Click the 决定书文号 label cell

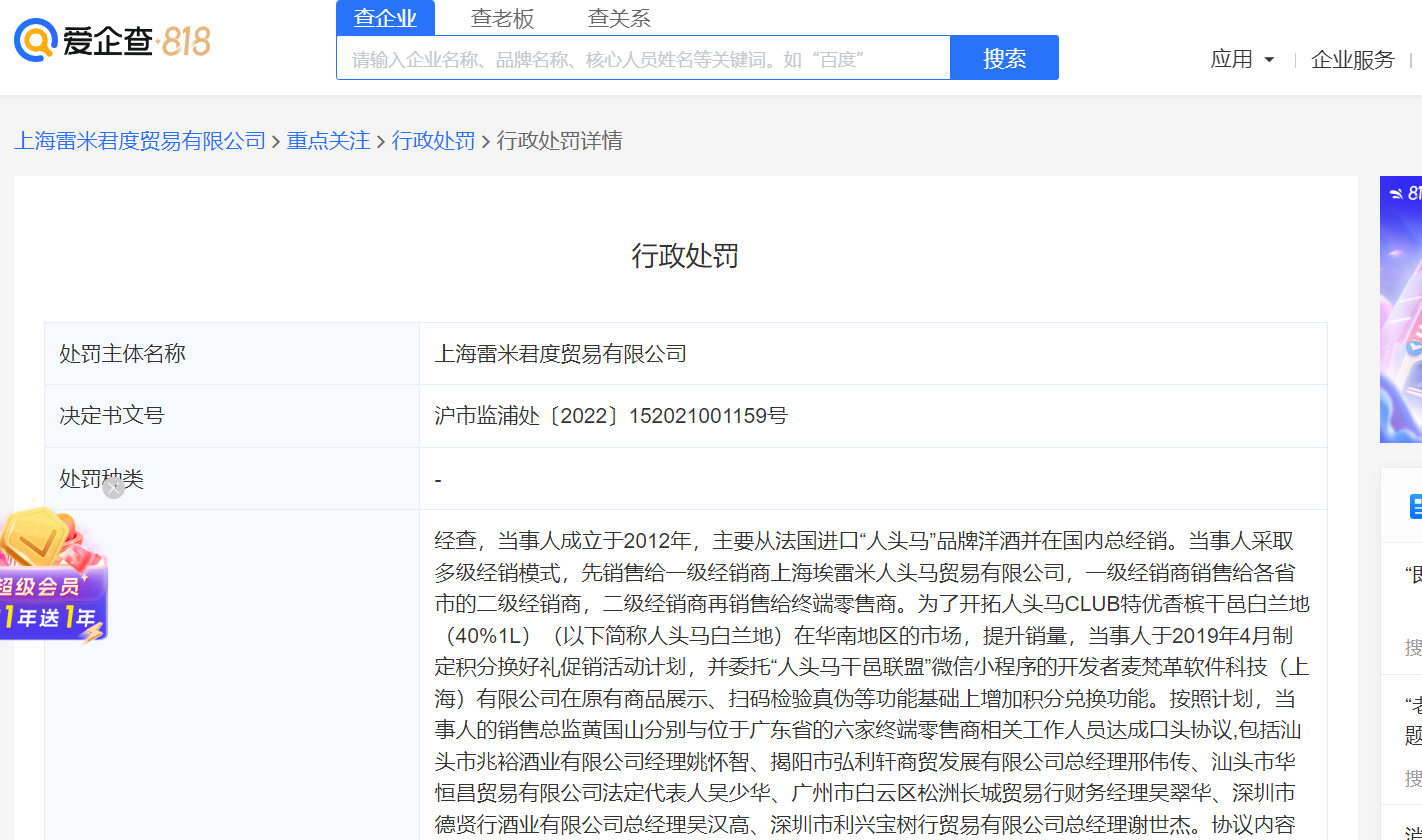[x=232, y=416]
